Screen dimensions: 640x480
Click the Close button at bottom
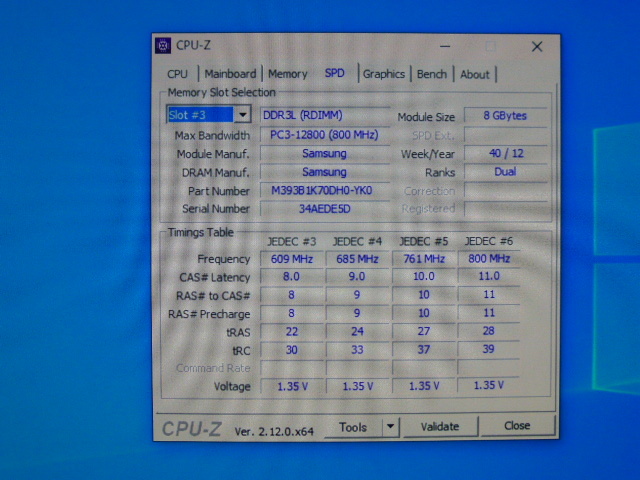click(517, 426)
